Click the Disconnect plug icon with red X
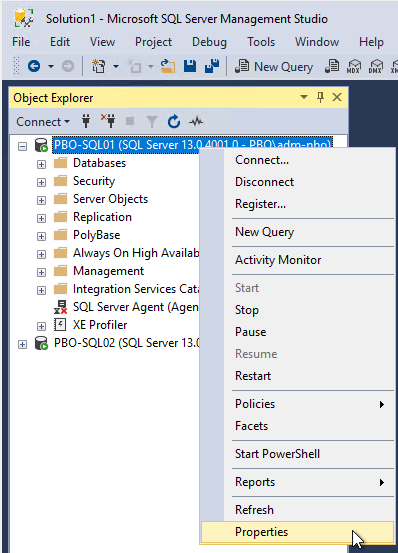This screenshot has width=398, height=553. [x=108, y=121]
